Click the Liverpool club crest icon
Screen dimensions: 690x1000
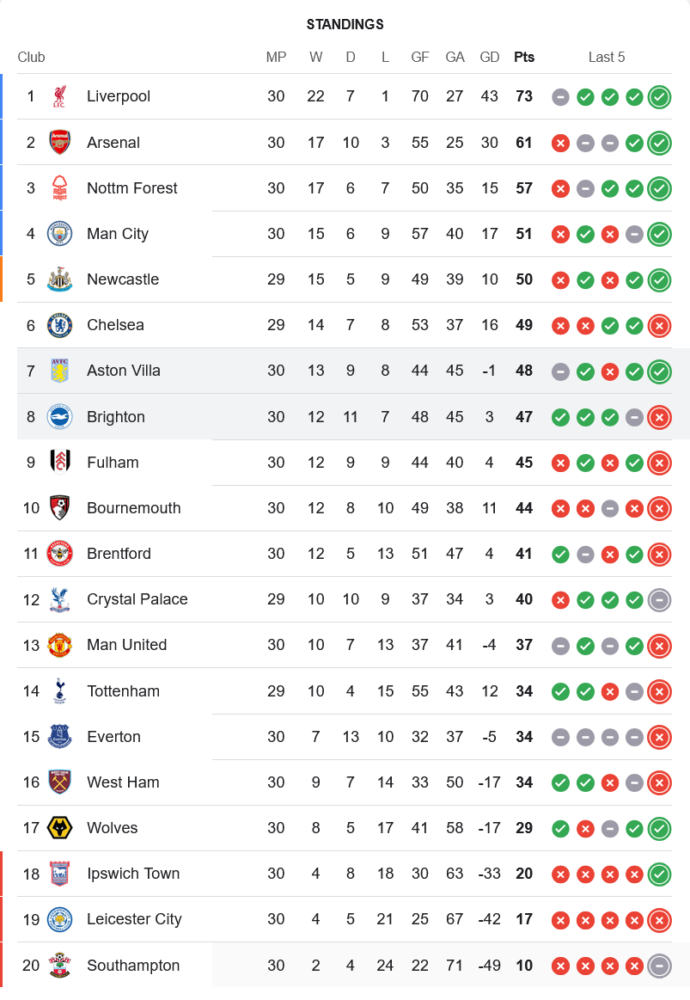point(60,96)
